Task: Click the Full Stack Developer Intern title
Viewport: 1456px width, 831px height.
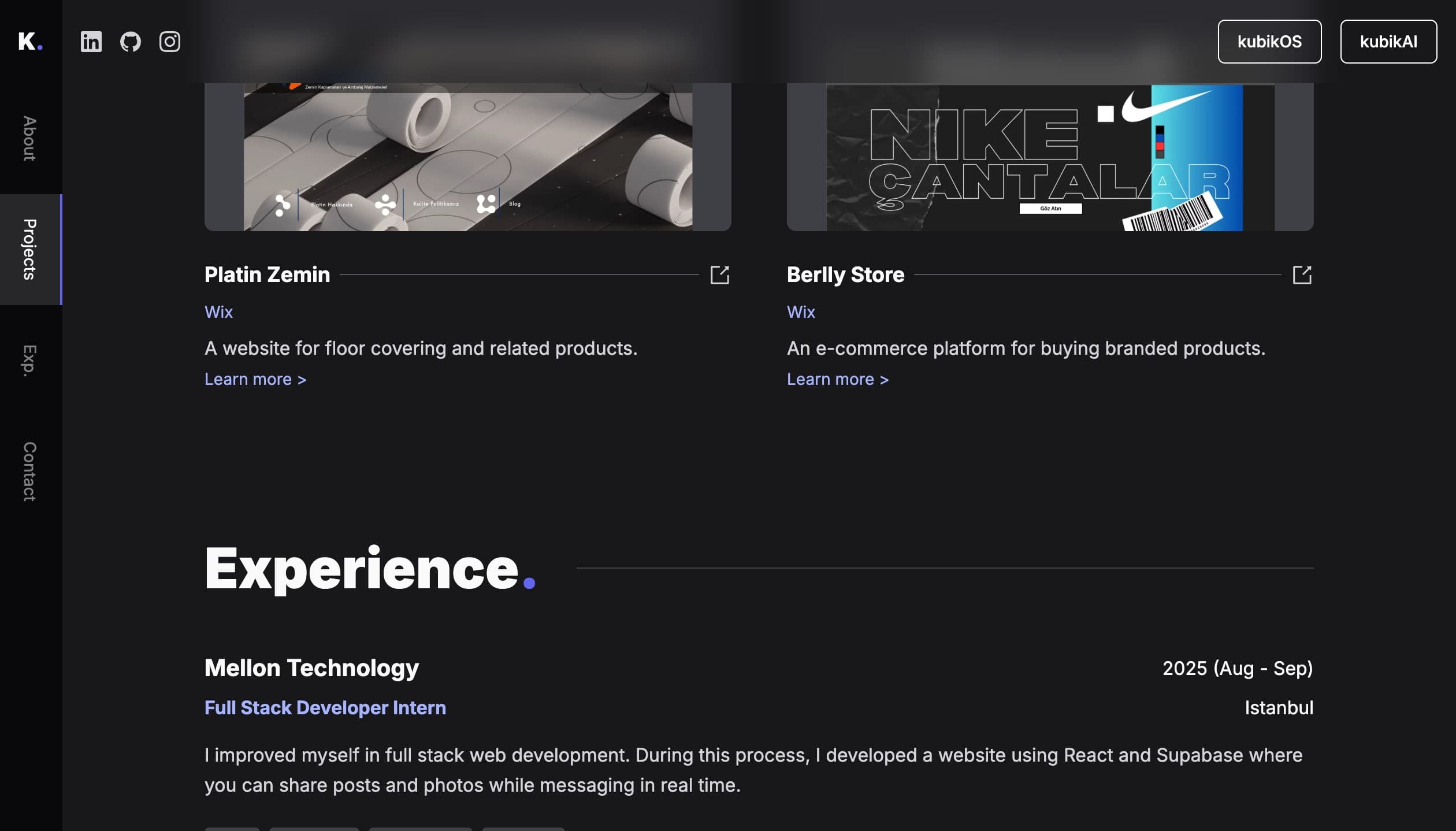Action: (x=325, y=708)
